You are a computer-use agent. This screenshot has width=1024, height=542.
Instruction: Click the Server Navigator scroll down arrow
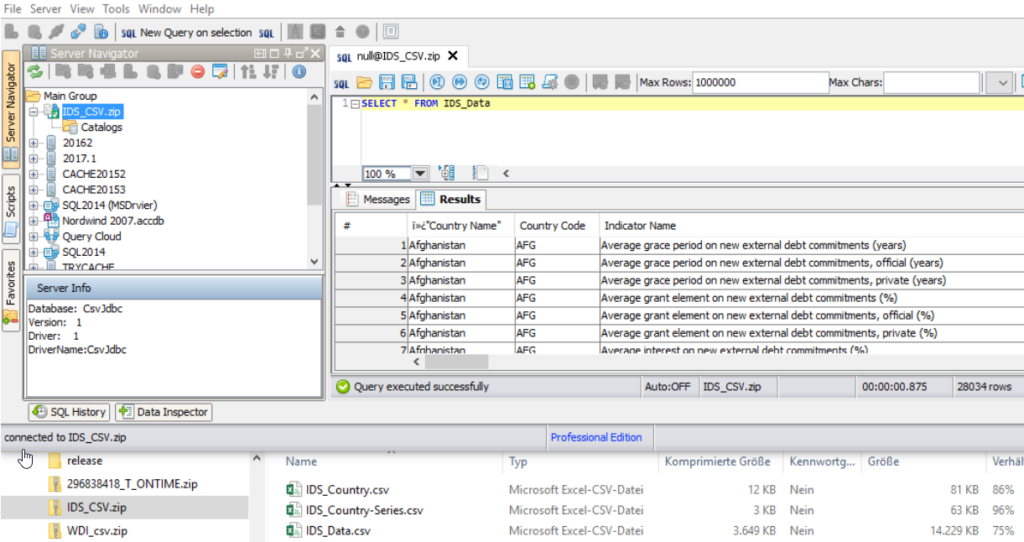pyautogui.click(x=314, y=261)
